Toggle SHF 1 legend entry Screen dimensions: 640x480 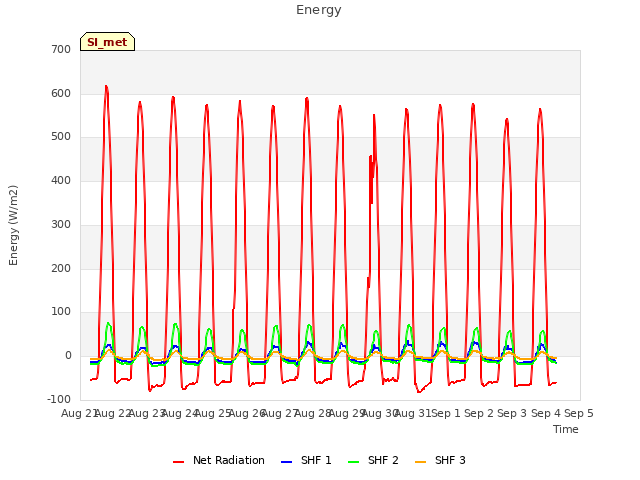[306, 460]
